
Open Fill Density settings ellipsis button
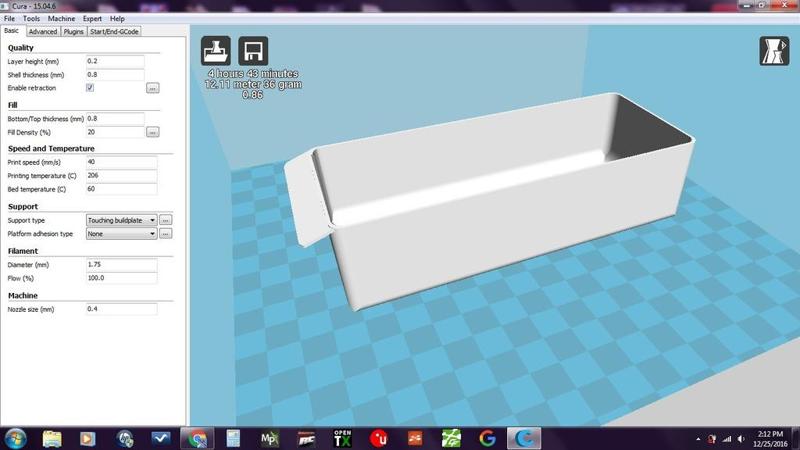point(153,132)
